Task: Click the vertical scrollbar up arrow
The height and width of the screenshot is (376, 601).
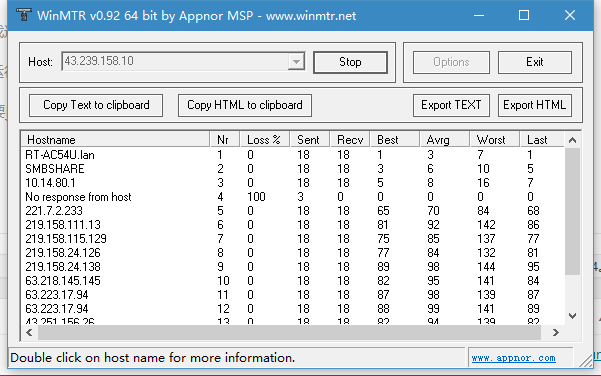Action: point(573,140)
